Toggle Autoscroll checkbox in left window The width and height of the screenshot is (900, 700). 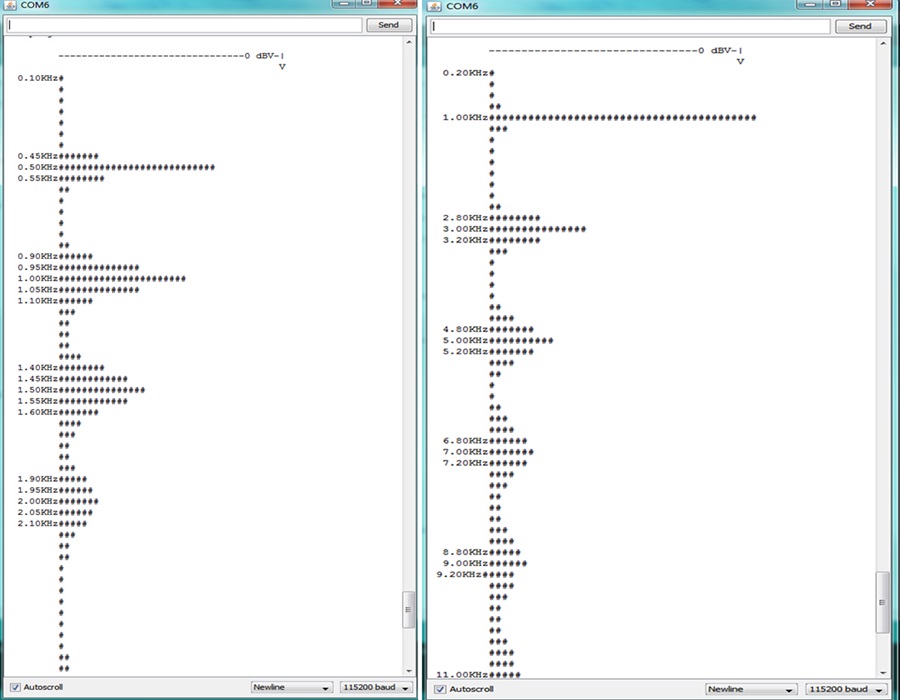point(15,687)
